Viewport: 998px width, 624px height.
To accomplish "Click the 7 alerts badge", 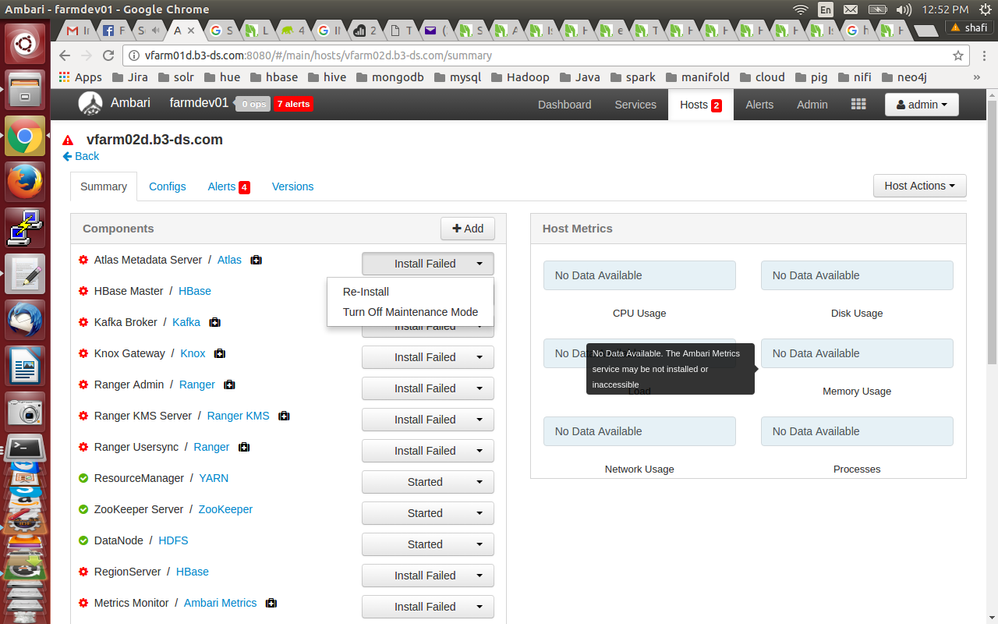I will click(x=293, y=104).
